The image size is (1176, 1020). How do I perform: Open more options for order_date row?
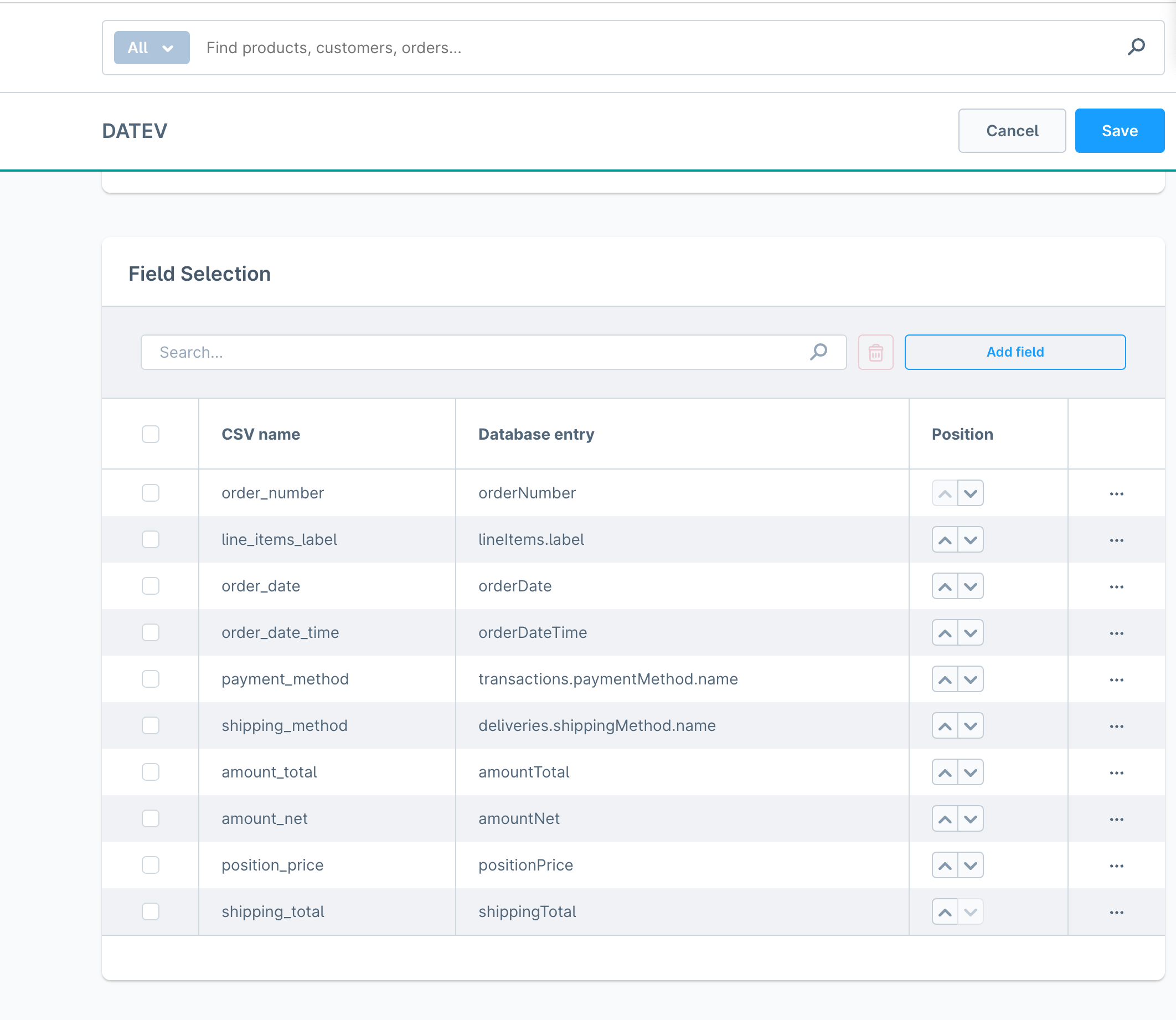[1116, 587]
